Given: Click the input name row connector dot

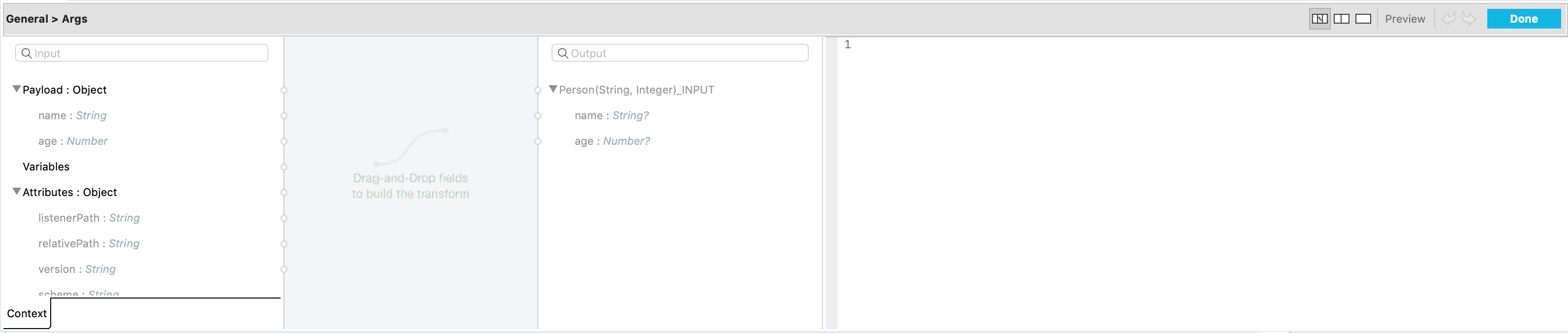Looking at the screenshot, I should tap(283, 116).
